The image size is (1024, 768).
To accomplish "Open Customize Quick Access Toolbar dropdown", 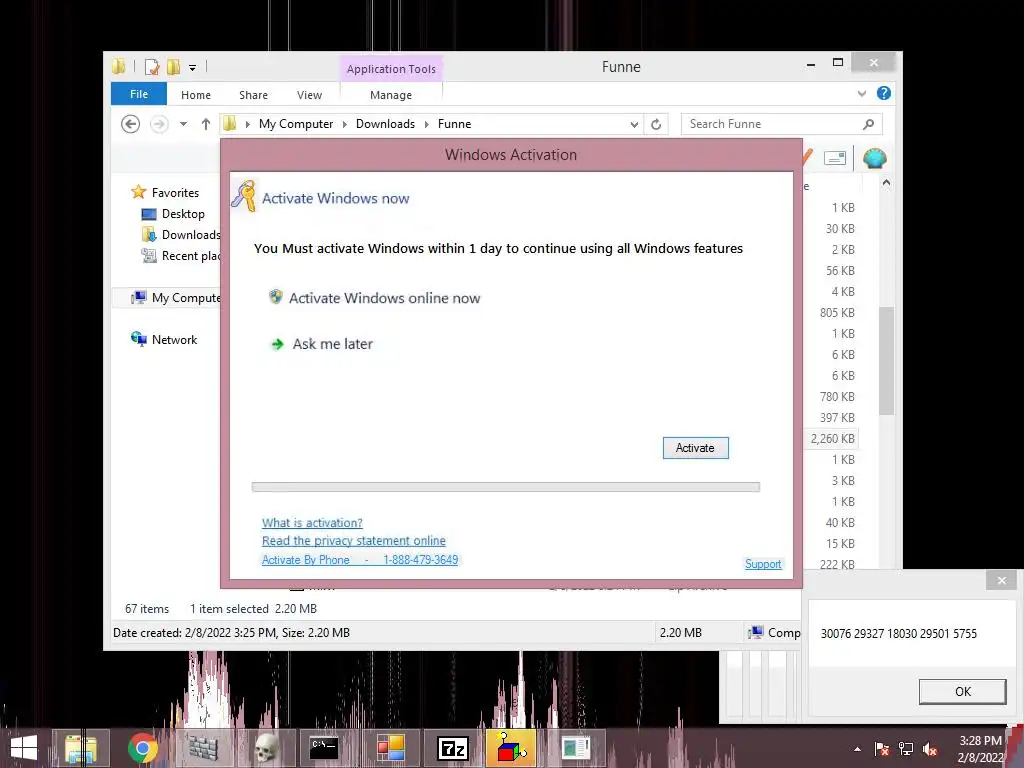I will 193,67.
